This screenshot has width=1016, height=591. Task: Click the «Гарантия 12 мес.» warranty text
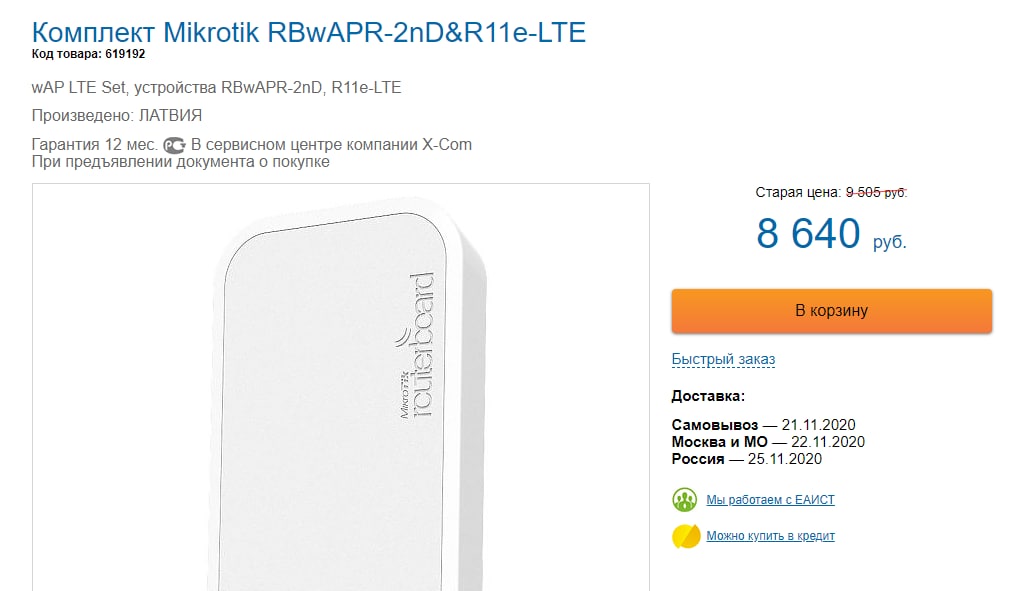(x=94, y=145)
